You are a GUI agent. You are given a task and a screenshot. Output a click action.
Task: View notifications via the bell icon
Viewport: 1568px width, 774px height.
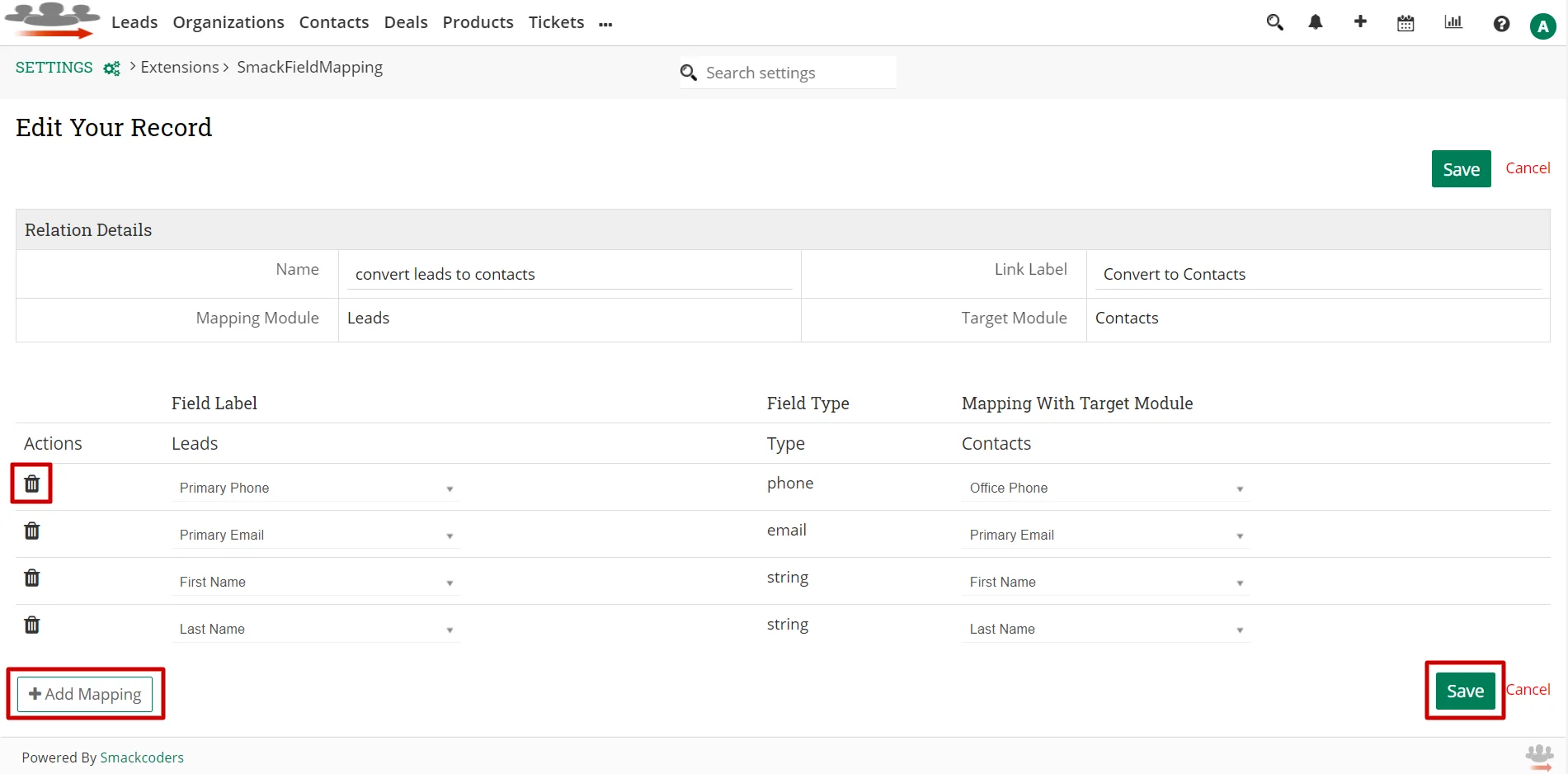click(x=1315, y=22)
